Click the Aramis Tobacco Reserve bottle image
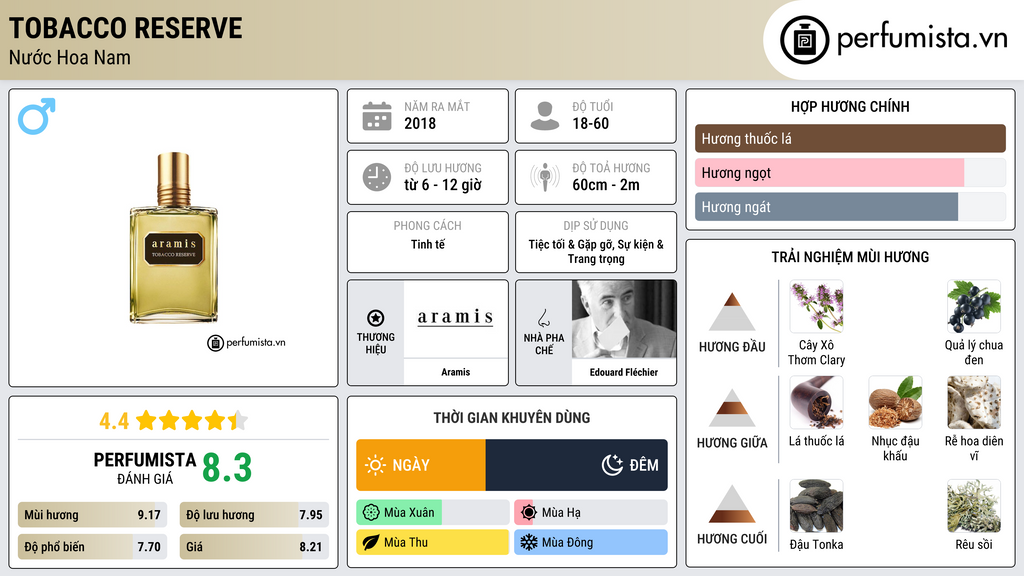This screenshot has width=1024, height=576. (174, 238)
